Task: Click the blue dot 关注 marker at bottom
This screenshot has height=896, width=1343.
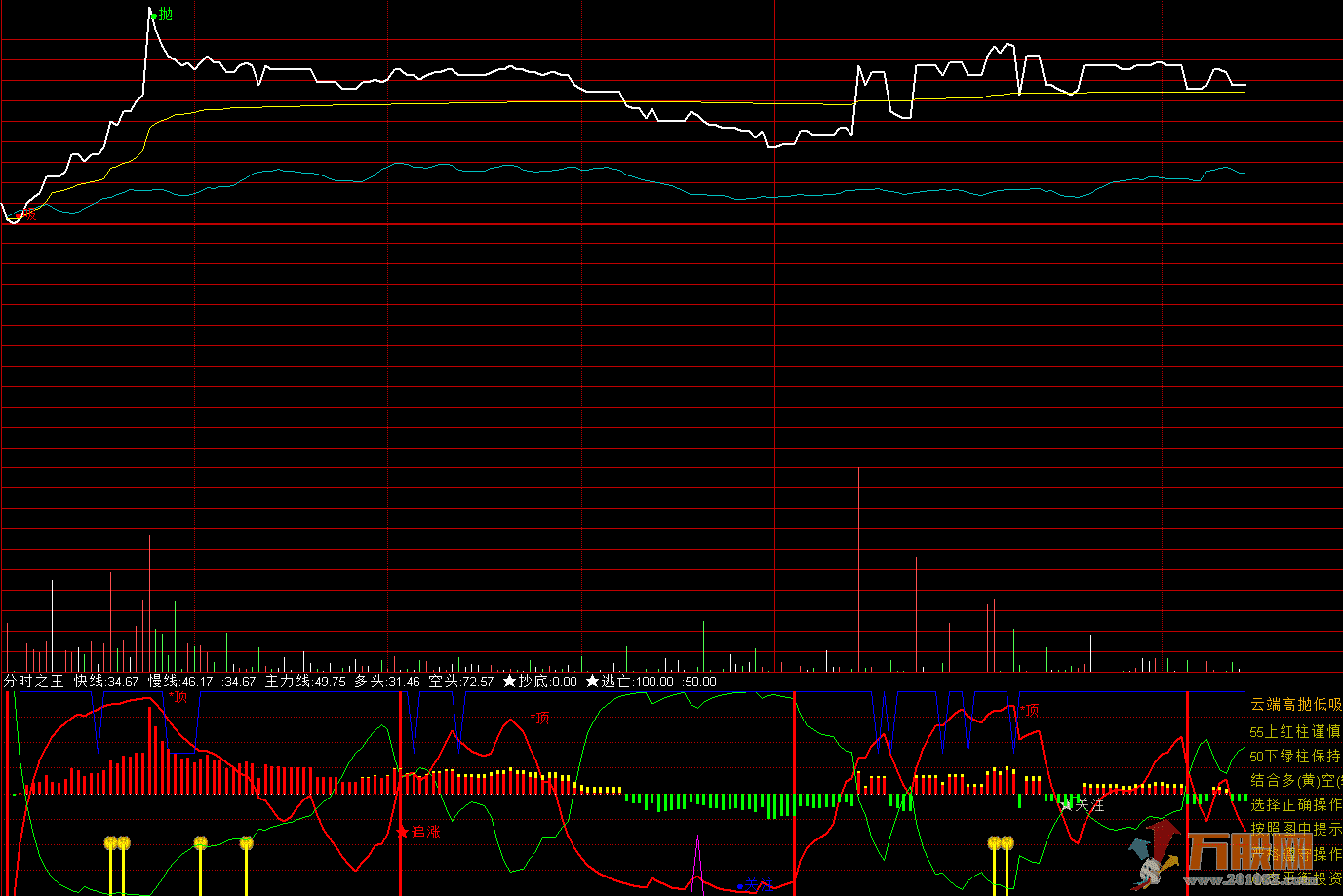Action: tap(754, 885)
